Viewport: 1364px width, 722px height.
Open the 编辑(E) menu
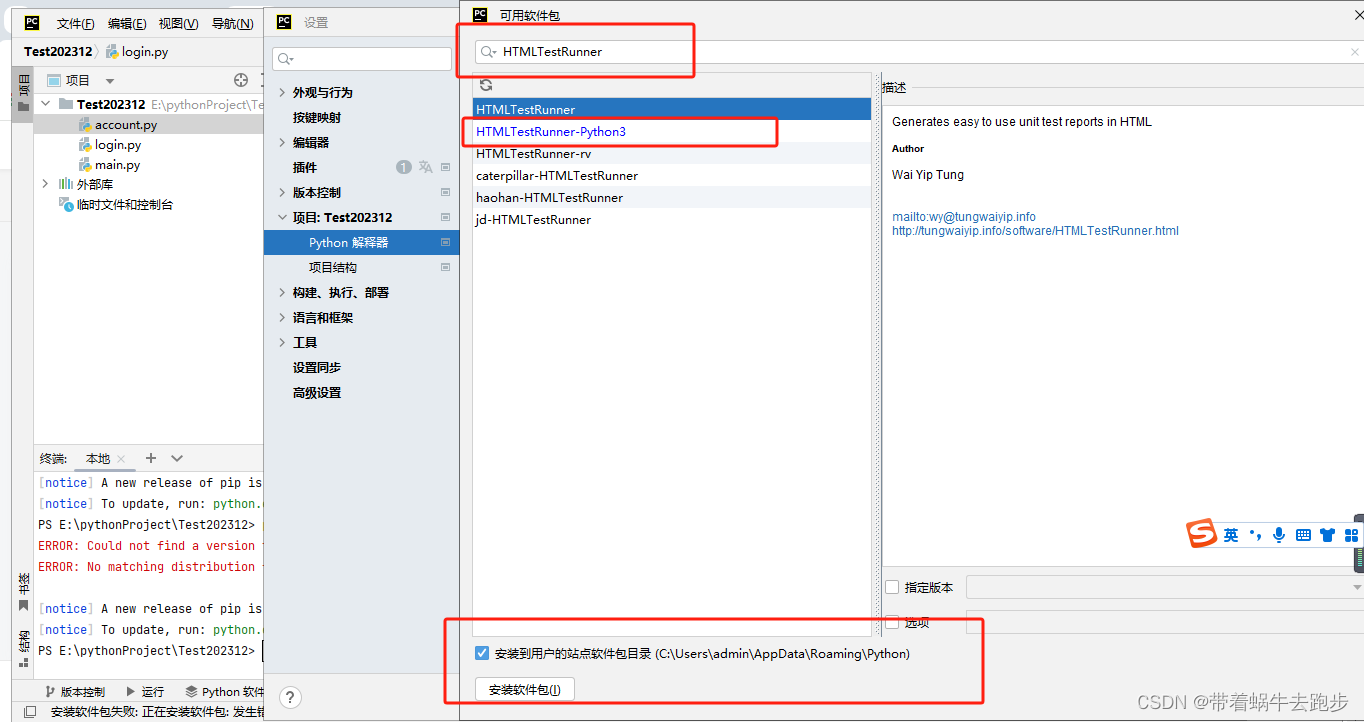coord(127,24)
